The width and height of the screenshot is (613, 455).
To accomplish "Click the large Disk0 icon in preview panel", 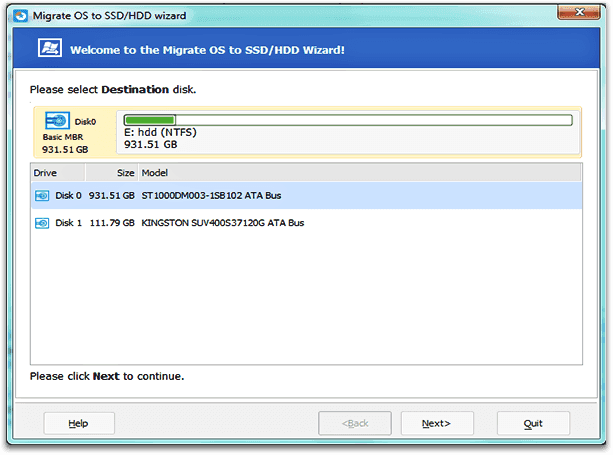I will (57, 121).
